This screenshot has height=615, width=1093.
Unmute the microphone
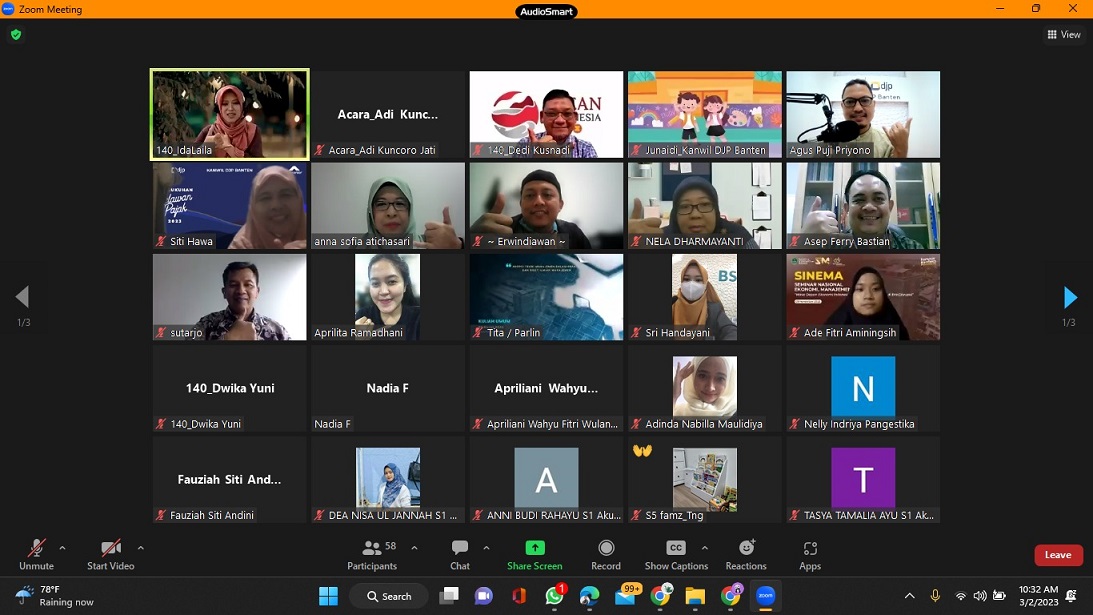pos(36,554)
